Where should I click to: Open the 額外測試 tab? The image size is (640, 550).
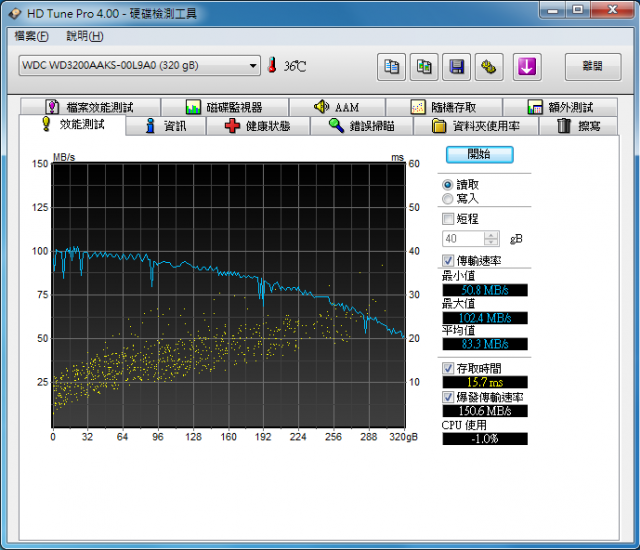tap(560, 107)
